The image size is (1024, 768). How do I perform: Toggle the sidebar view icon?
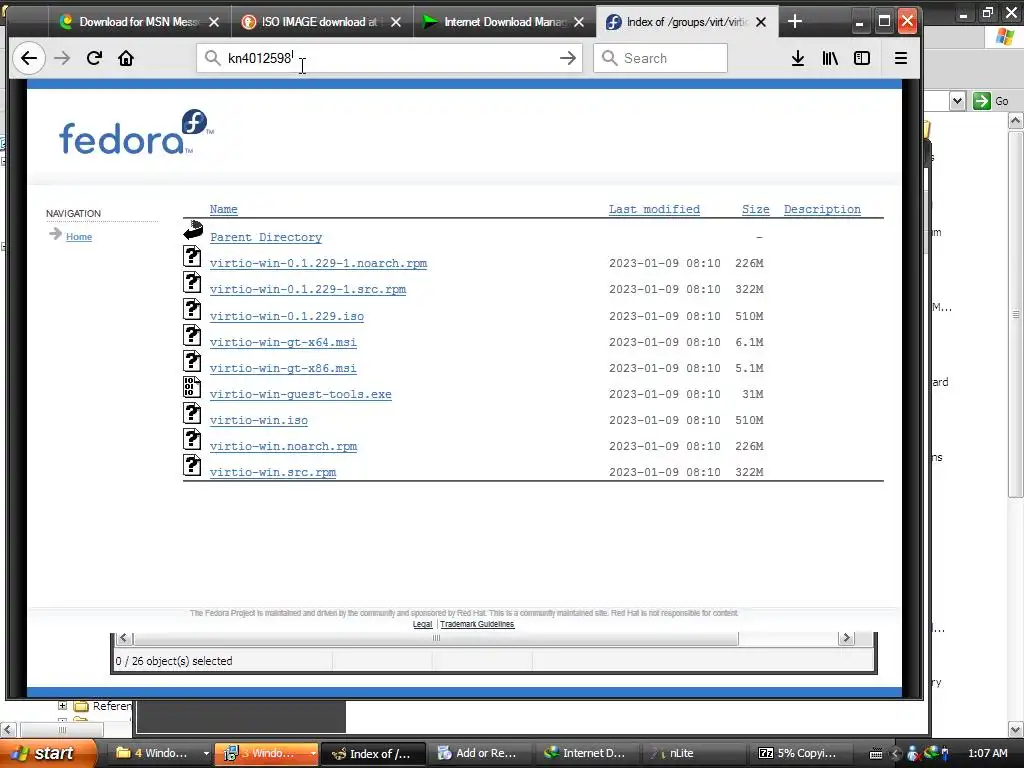click(862, 58)
